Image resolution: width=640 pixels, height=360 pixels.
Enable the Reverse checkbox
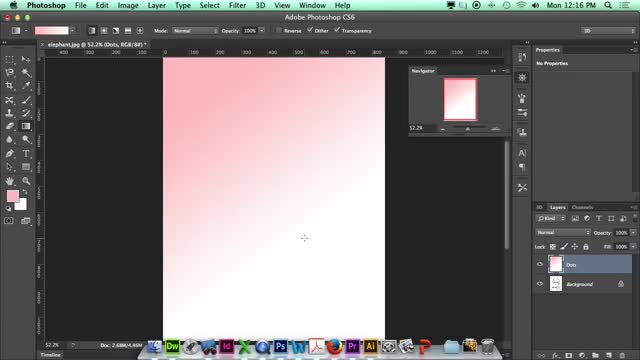[279, 30]
